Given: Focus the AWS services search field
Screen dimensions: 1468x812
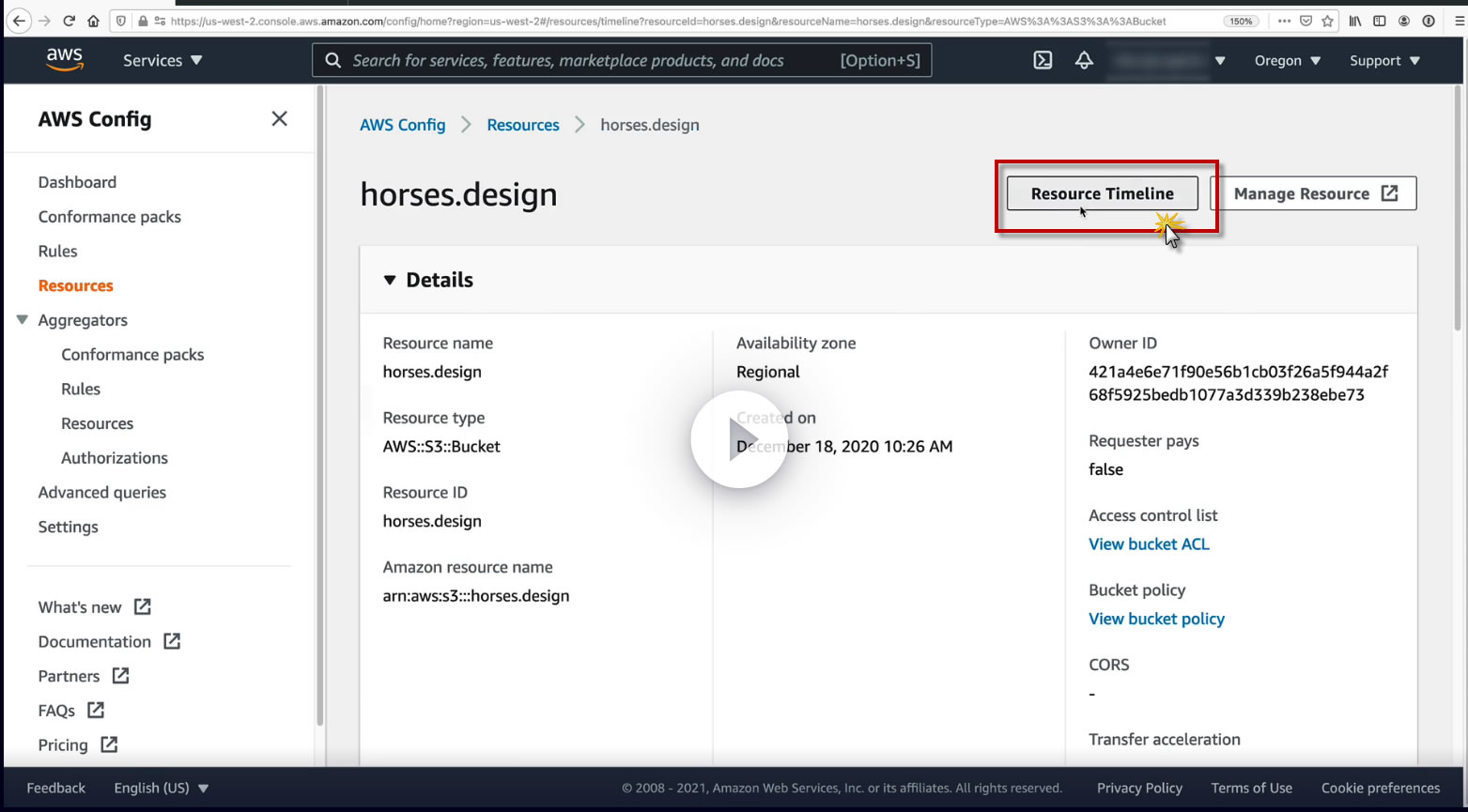Looking at the screenshot, I should (x=622, y=60).
